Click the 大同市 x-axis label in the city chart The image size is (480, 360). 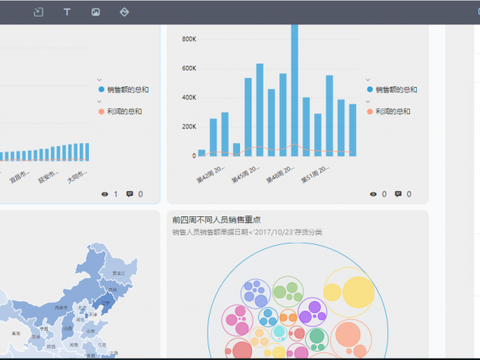click(77, 177)
